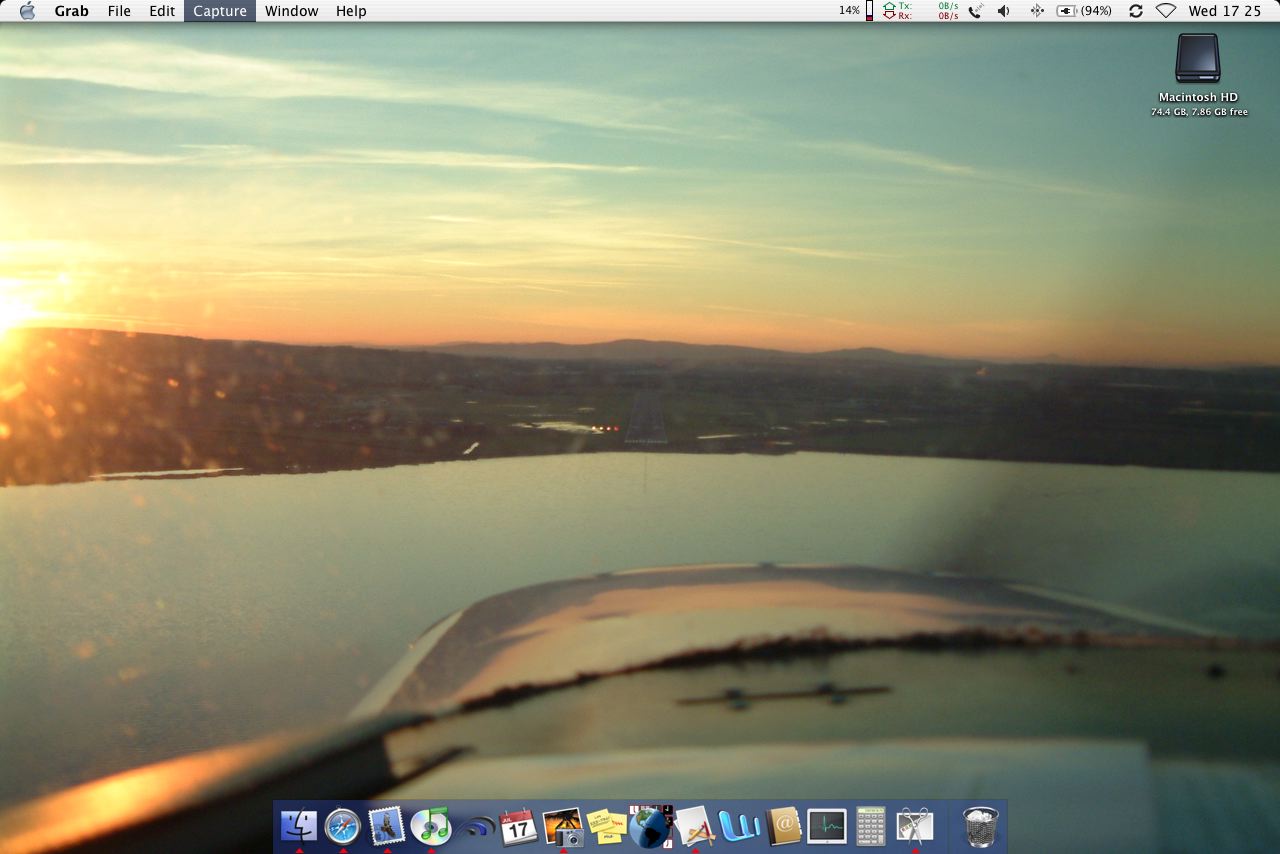Screen dimensions: 1280x854
Task: Launch Calculator from the Dock
Action: click(x=870, y=827)
